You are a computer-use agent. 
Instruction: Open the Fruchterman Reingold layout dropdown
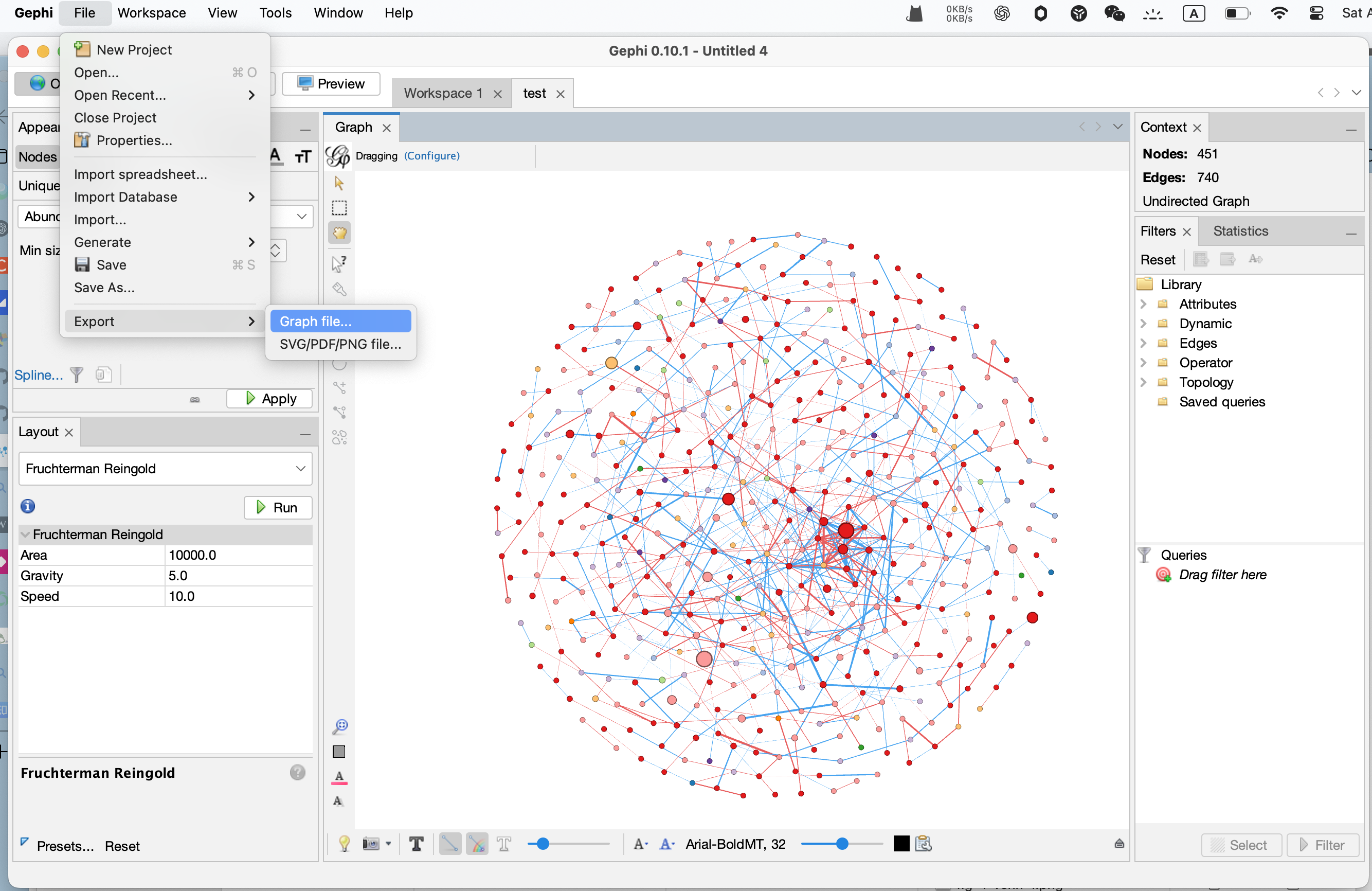pyautogui.click(x=166, y=468)
